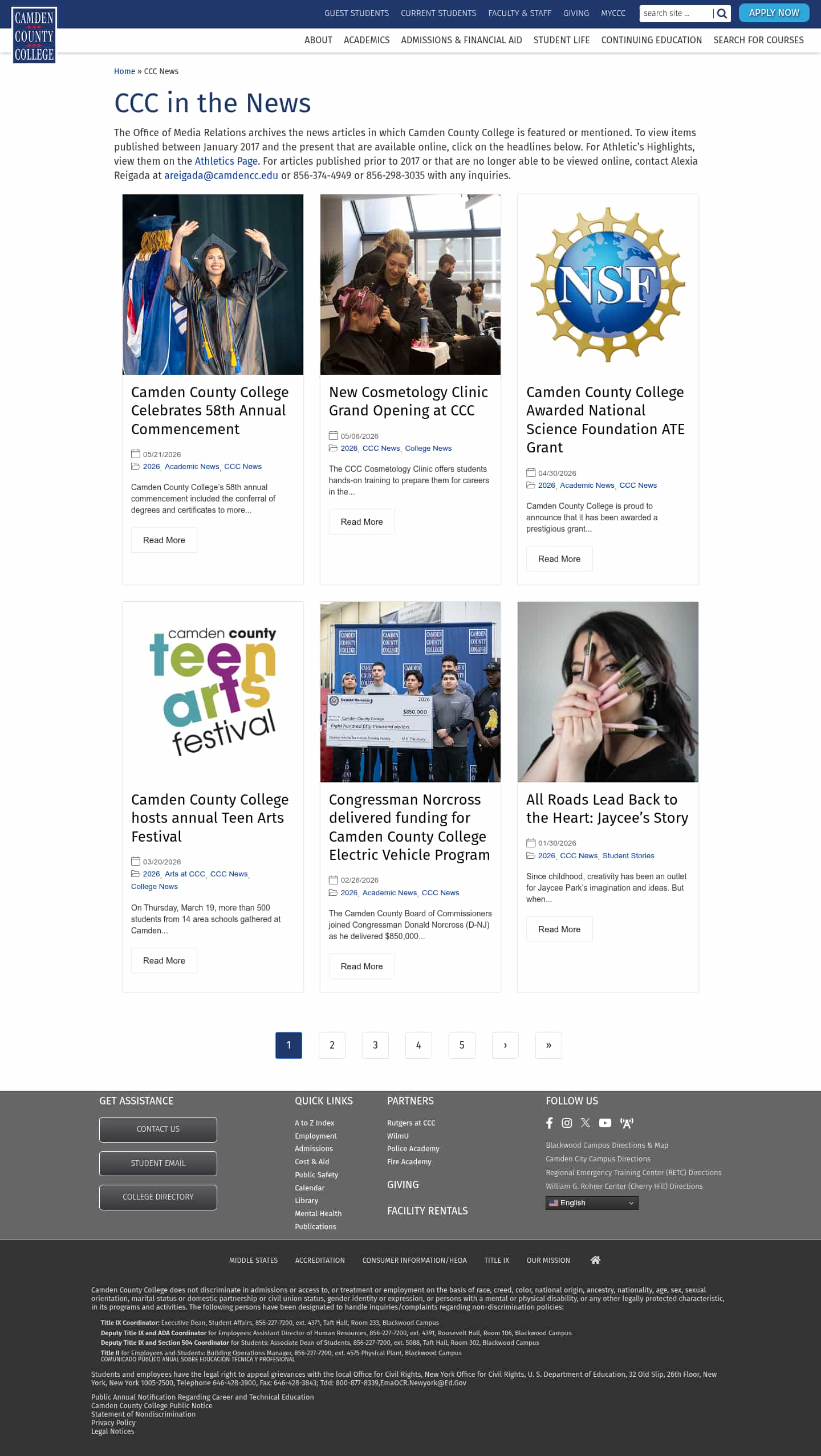This screenshot has height=1456, width=821.
Task: Open the English language dropdown
Action: [592, 1203]
